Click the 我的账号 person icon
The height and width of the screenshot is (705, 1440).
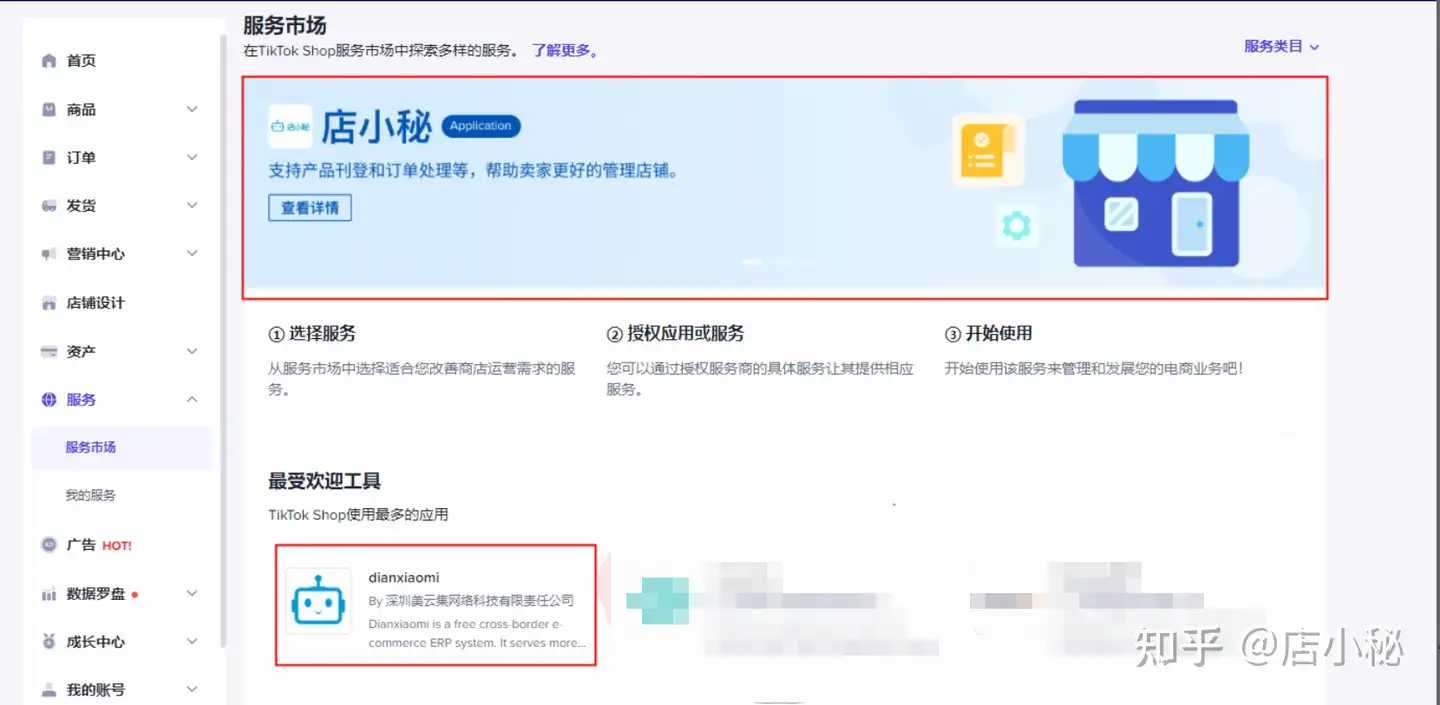click(x=49, y=690)
